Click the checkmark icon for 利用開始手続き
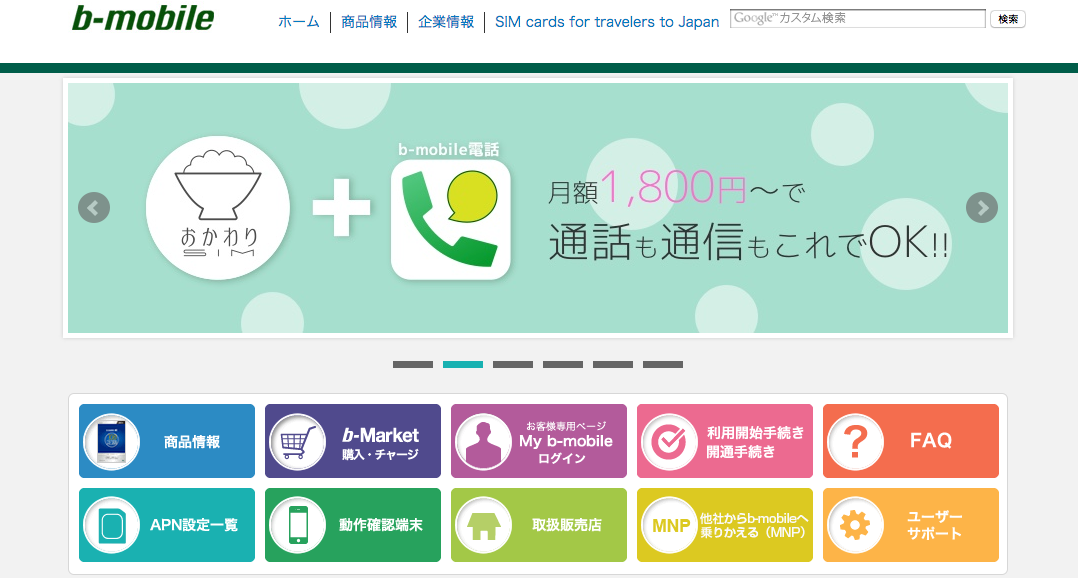The height and width of the screenshot is (578, 1078). (x=669, y=442)
